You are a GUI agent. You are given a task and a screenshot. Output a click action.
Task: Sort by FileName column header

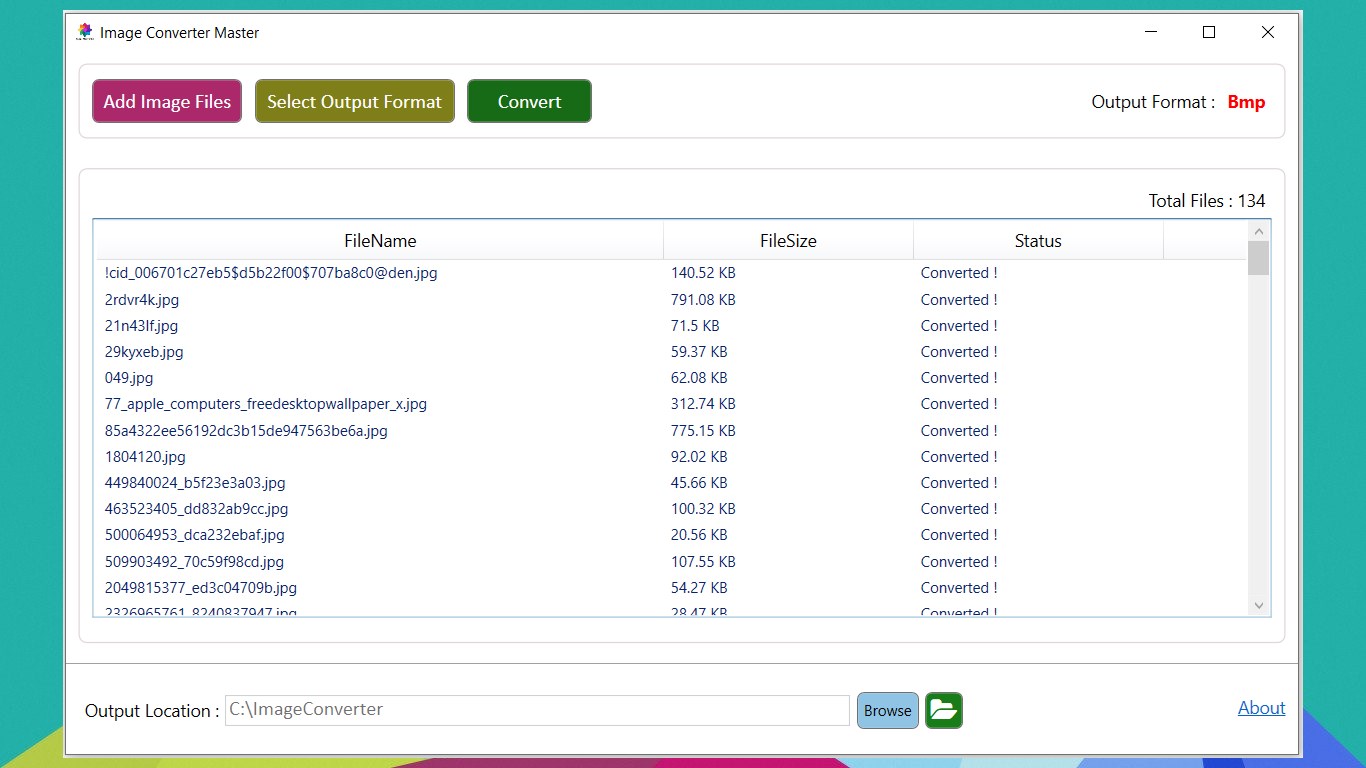pos(380,241)
